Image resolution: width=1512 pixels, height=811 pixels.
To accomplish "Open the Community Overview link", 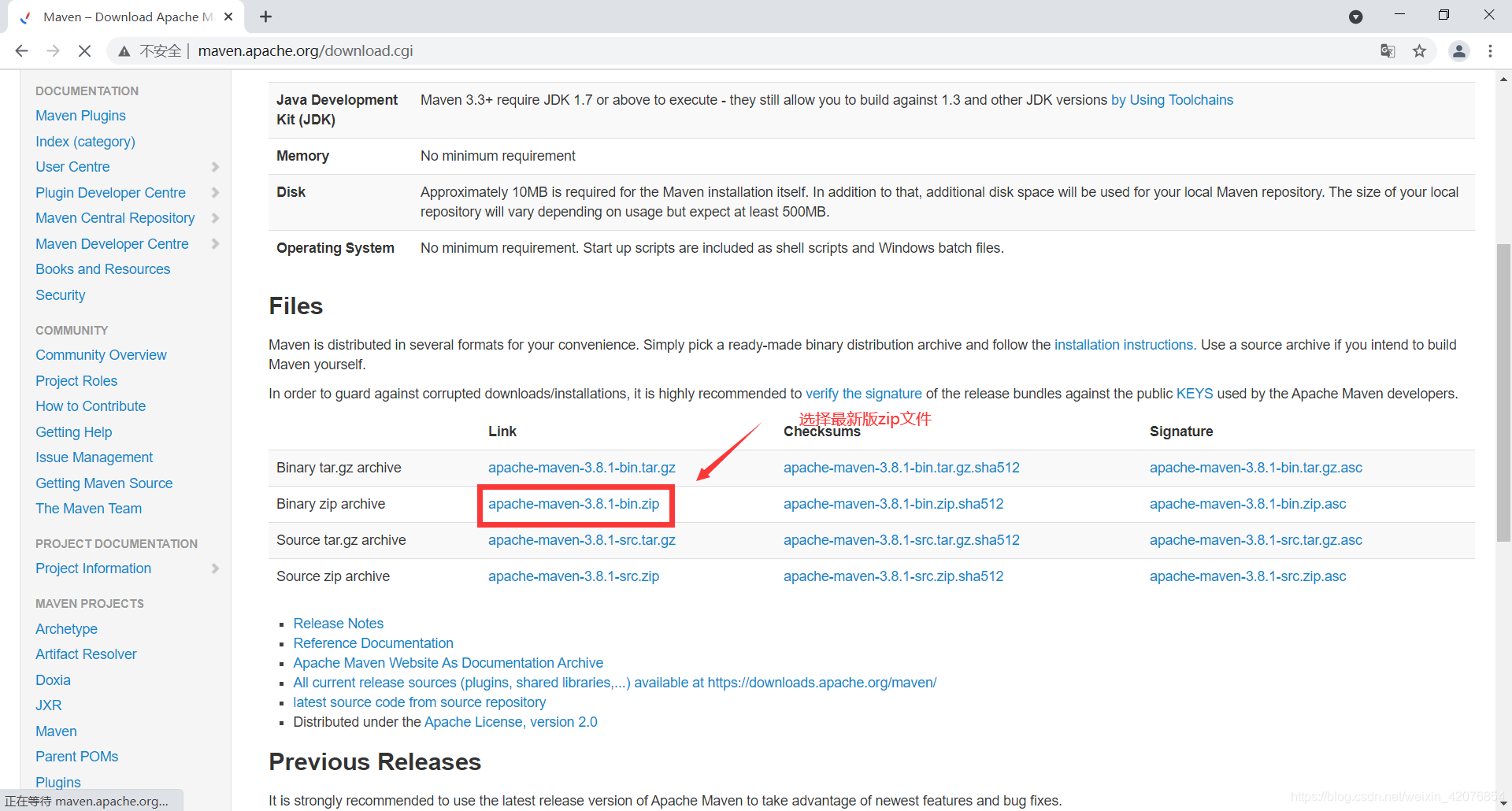I will point(101,355).
